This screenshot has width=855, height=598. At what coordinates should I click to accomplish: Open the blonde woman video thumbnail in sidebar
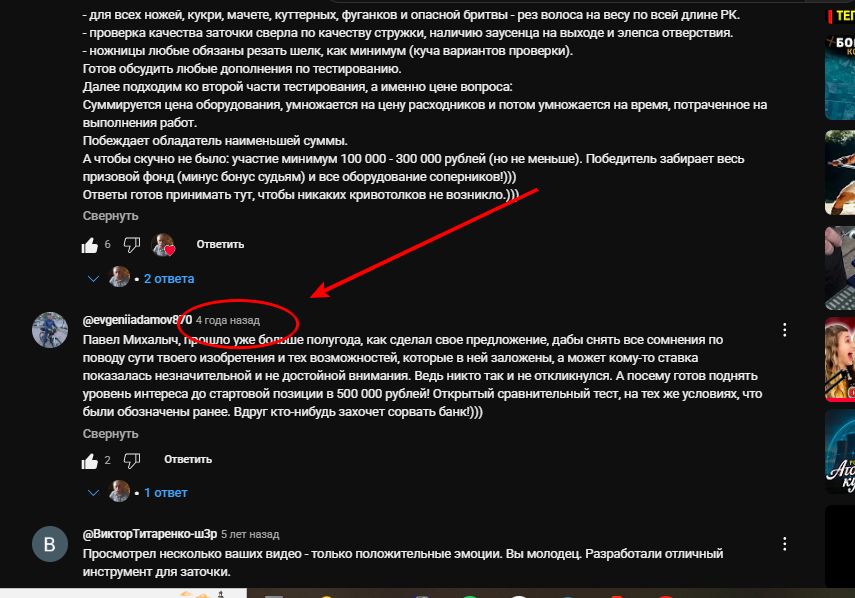[840, 360]
